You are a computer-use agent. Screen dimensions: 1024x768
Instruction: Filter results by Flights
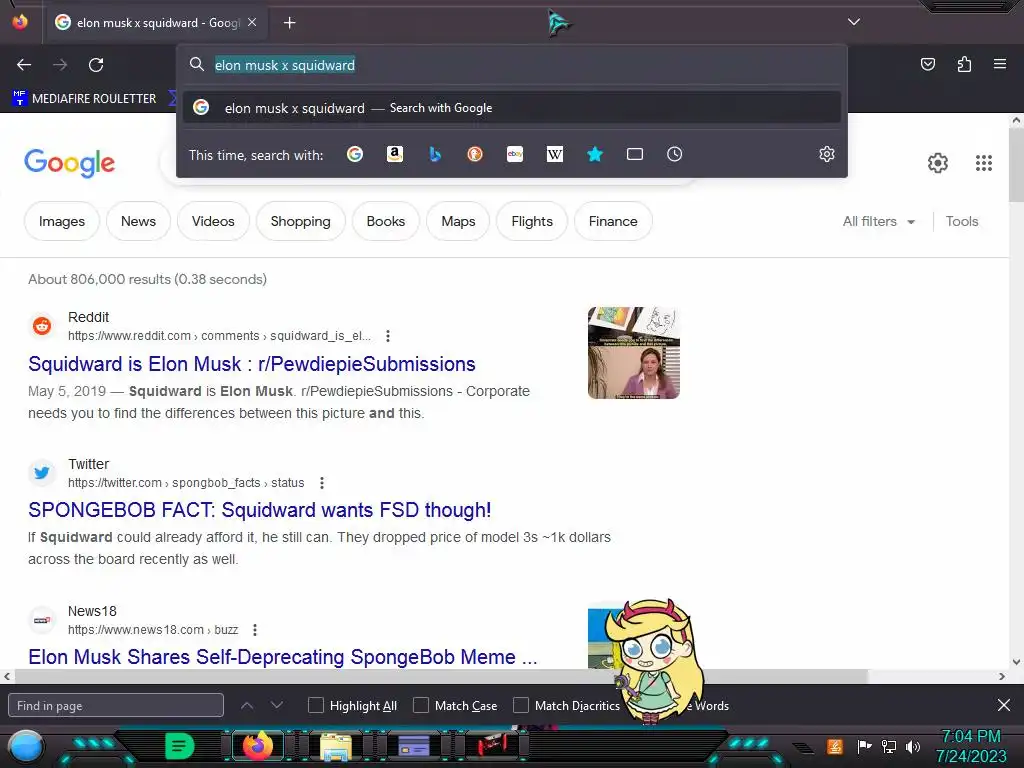point(532,221)
